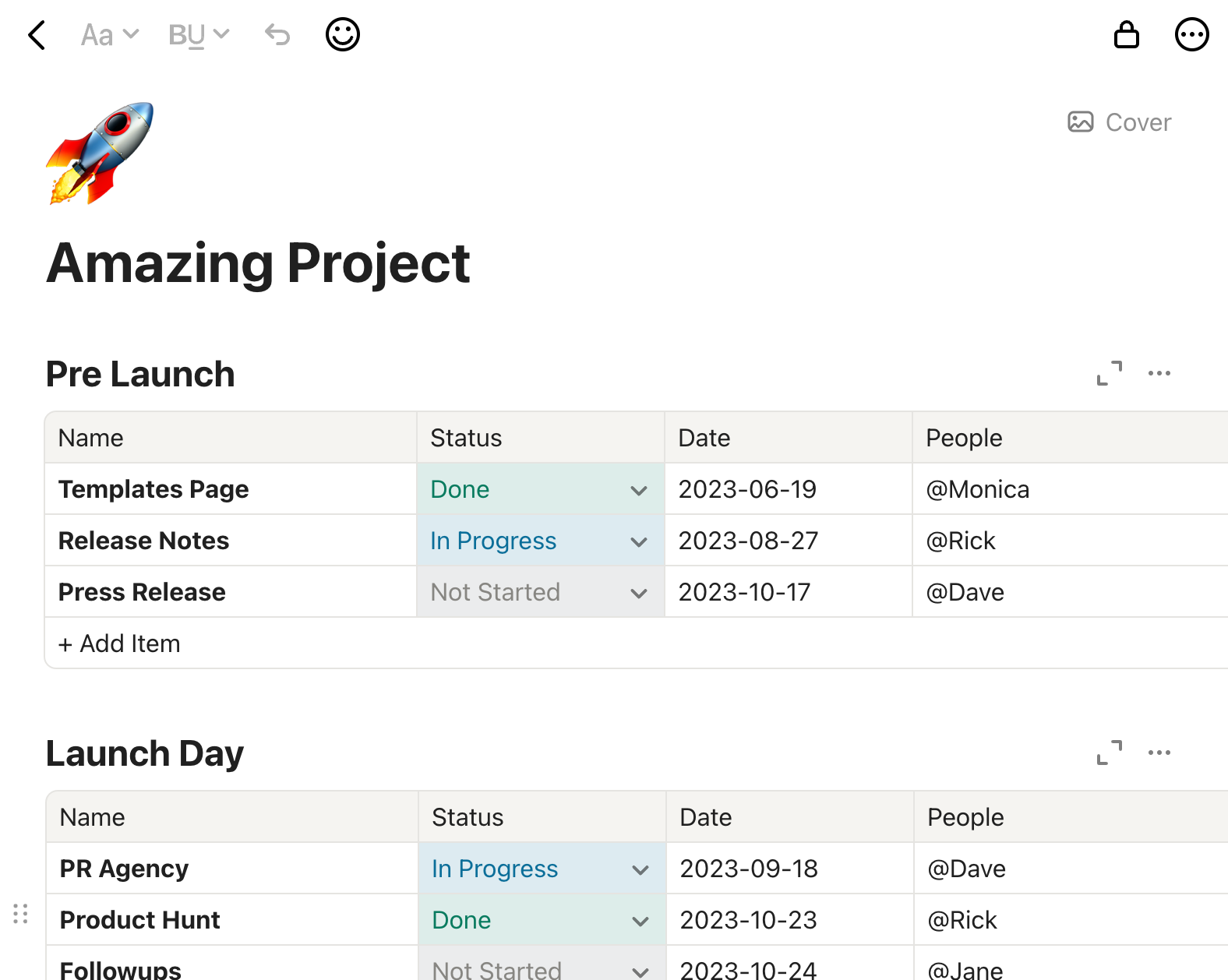Viewport: 1228px width, 980px height.
Task: Click the rocket page icon
Action: point(100,153)
